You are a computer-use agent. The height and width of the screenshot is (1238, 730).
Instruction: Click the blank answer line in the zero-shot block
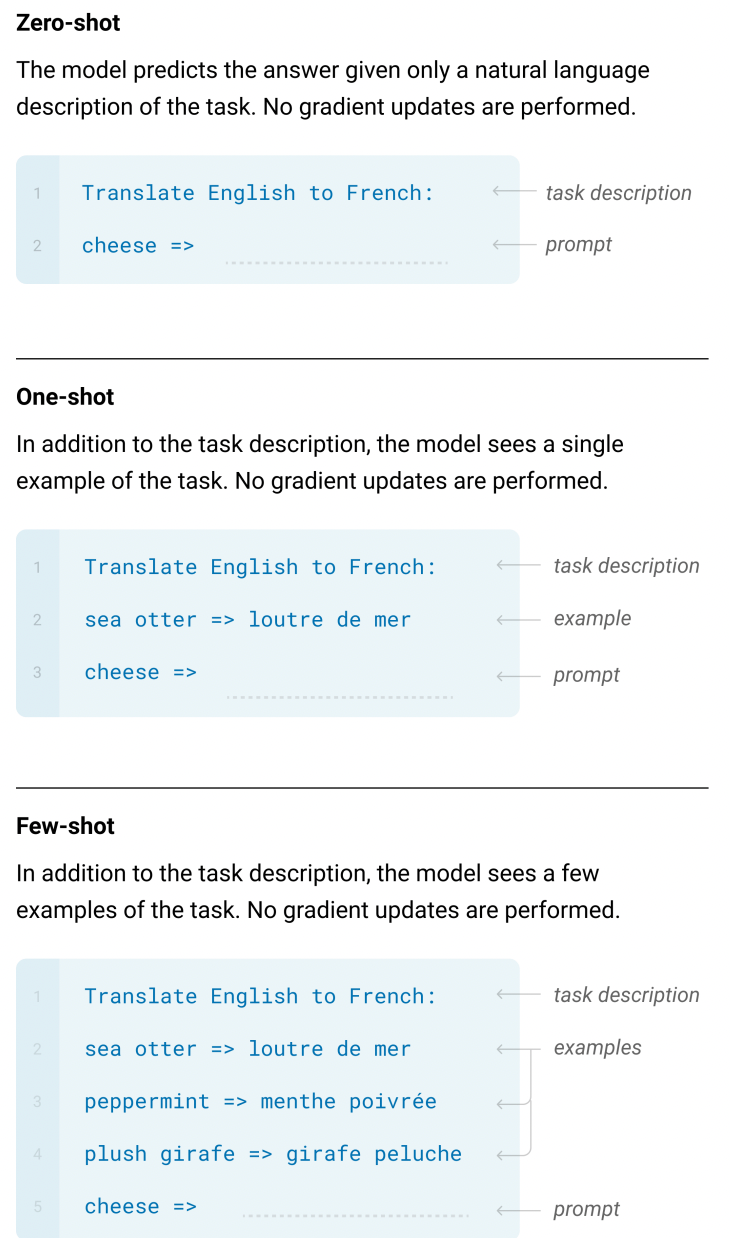337,262
